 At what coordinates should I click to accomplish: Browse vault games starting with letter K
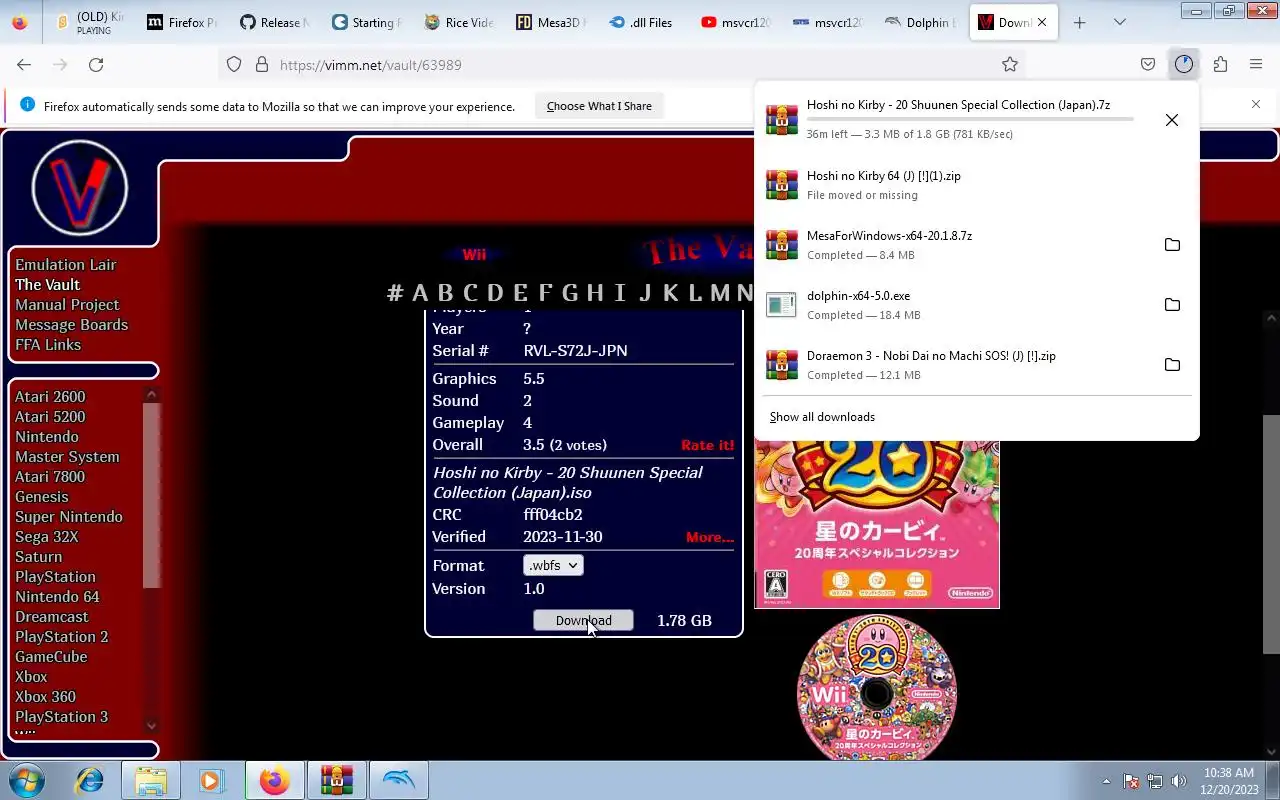click(671, 293)
